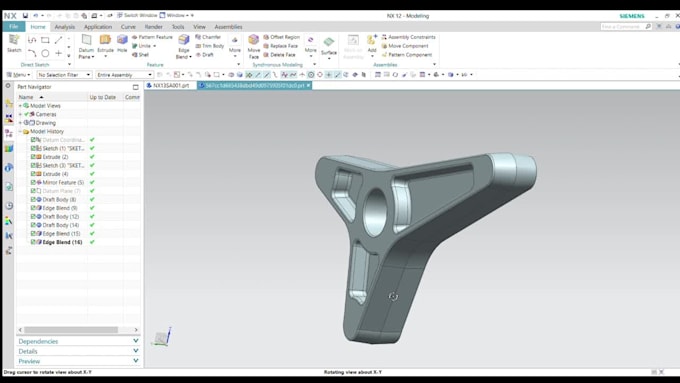Click the save icon in title bar

tap(25, 16)
